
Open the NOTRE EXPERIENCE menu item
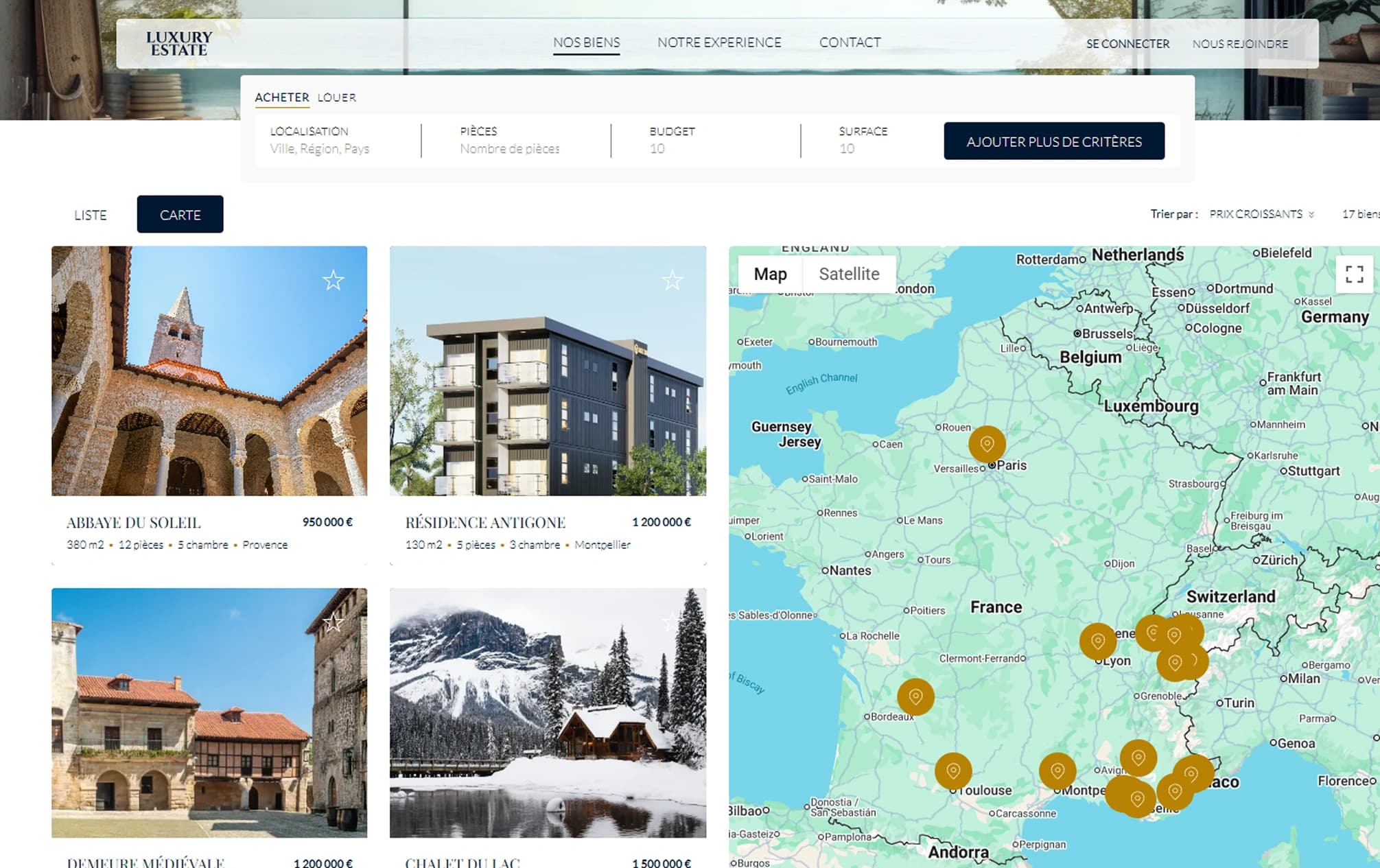pyautogui.click(x=719, y=42)
